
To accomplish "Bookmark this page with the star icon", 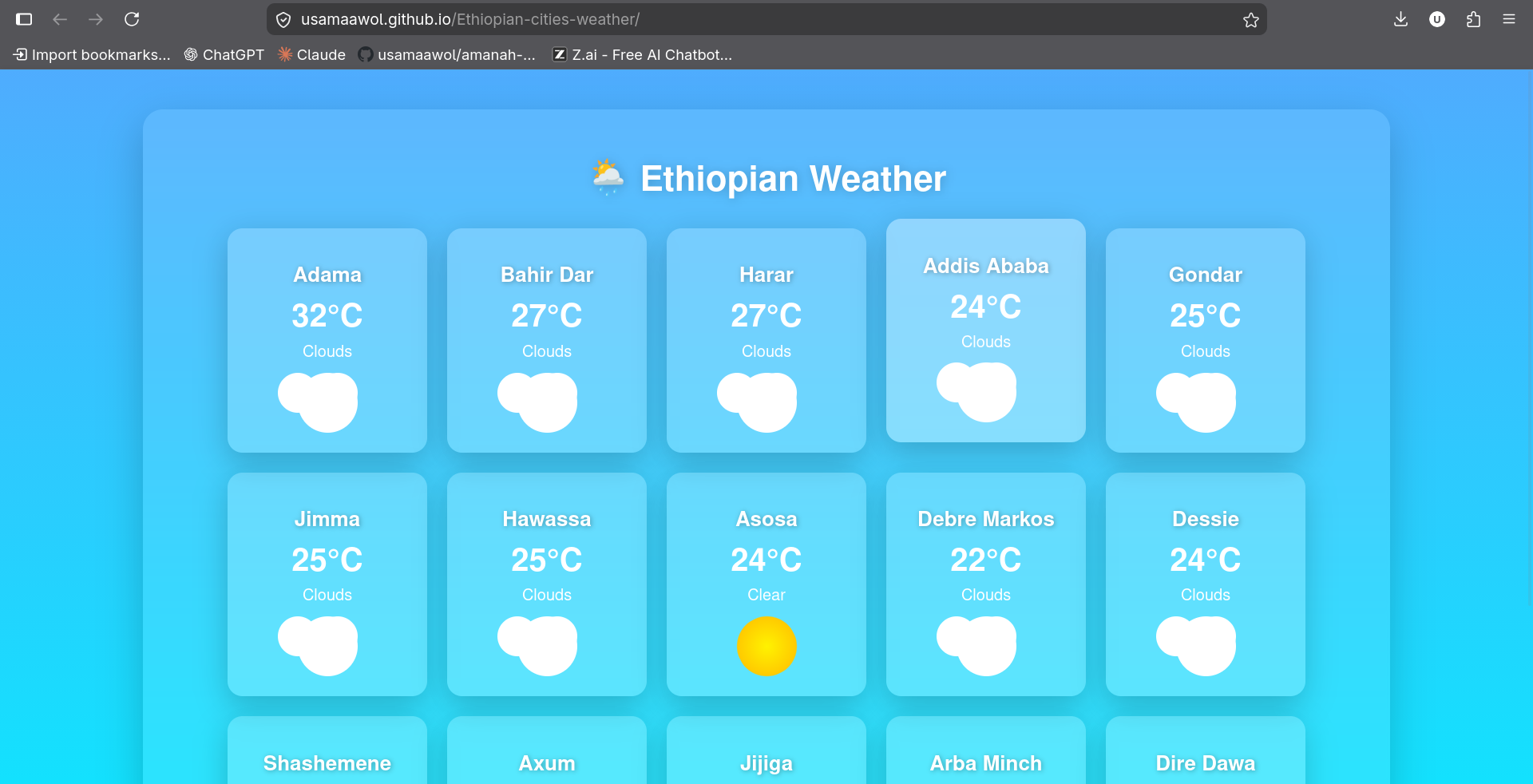I will [1250, 20].
